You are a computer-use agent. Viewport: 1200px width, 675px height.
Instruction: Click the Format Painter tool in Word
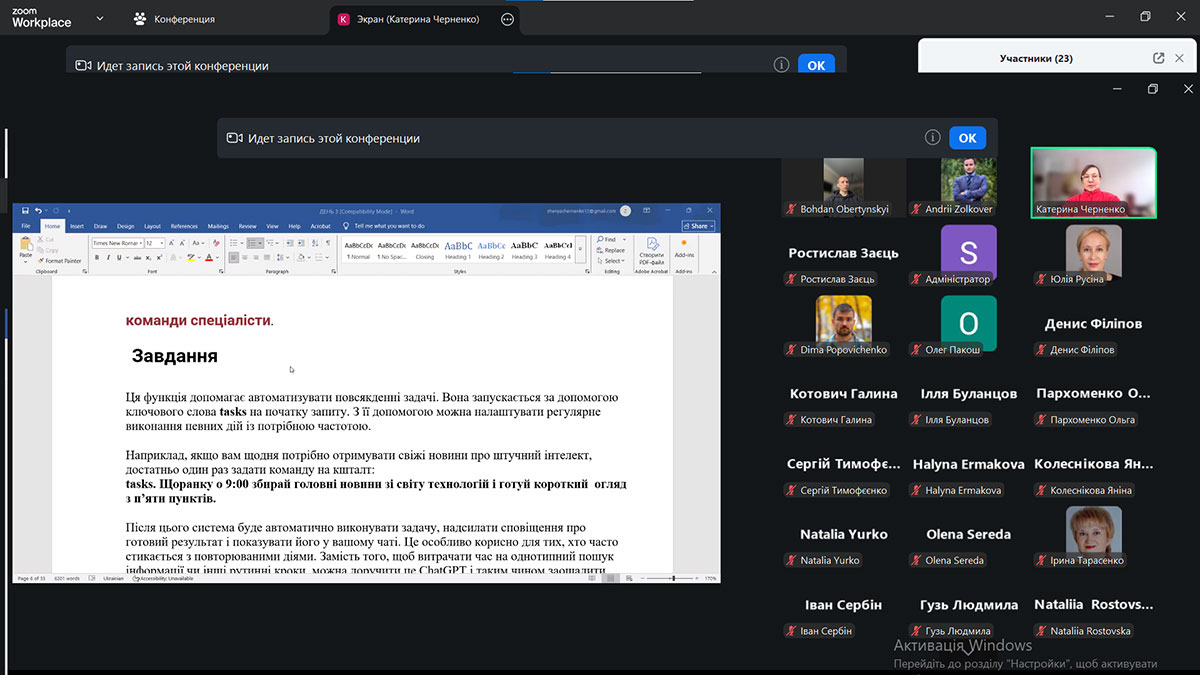[62, 261]
